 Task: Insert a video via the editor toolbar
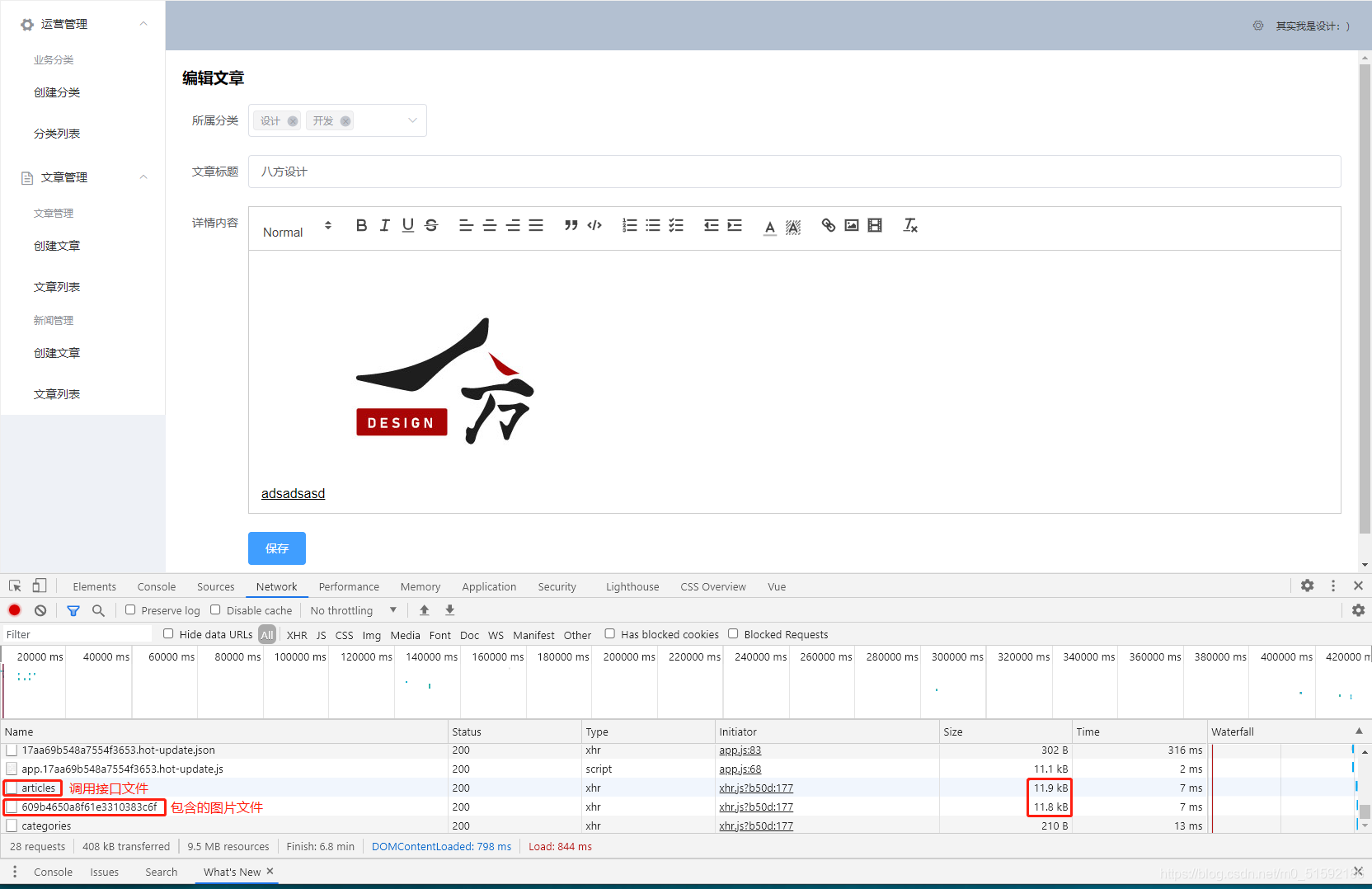click(x=874, y=224)
